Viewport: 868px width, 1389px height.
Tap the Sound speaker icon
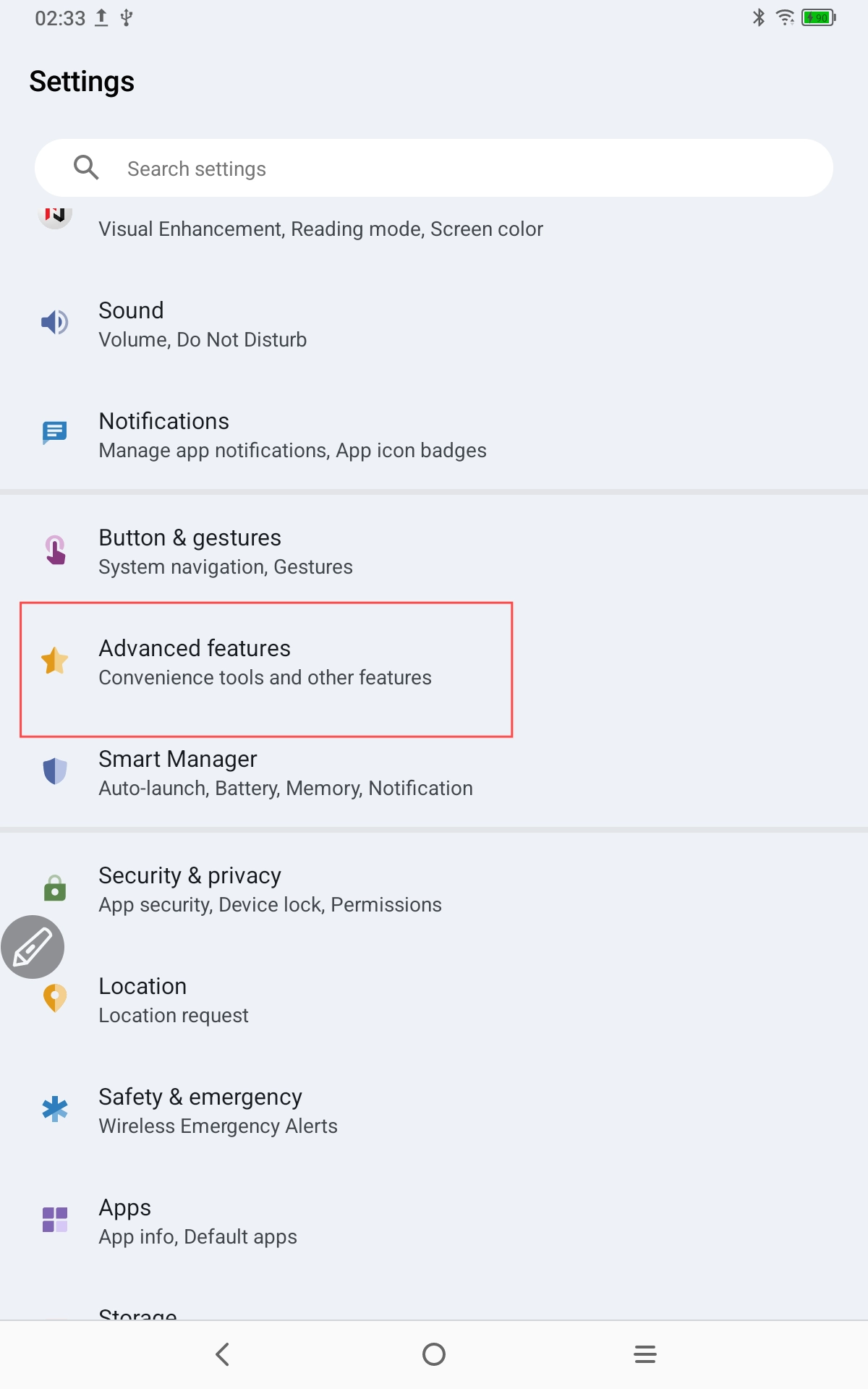55,322
